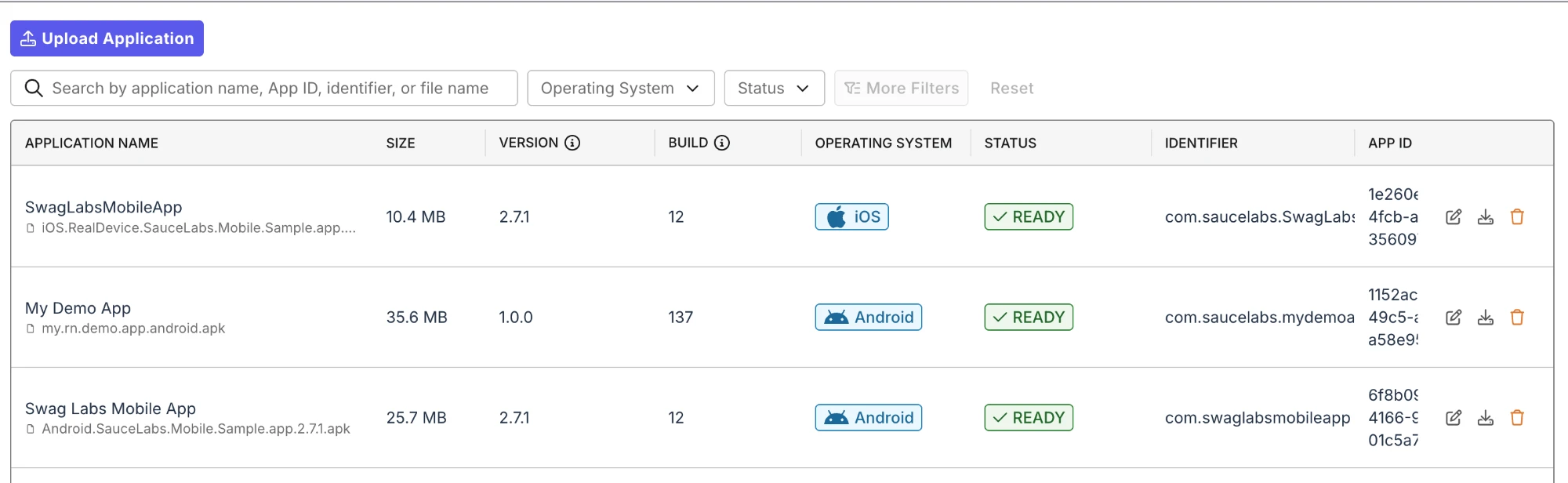Click READY status badge for My Demo App
The width and height of the screenshot is (1568, 483).
click(x=1029, y=317)
